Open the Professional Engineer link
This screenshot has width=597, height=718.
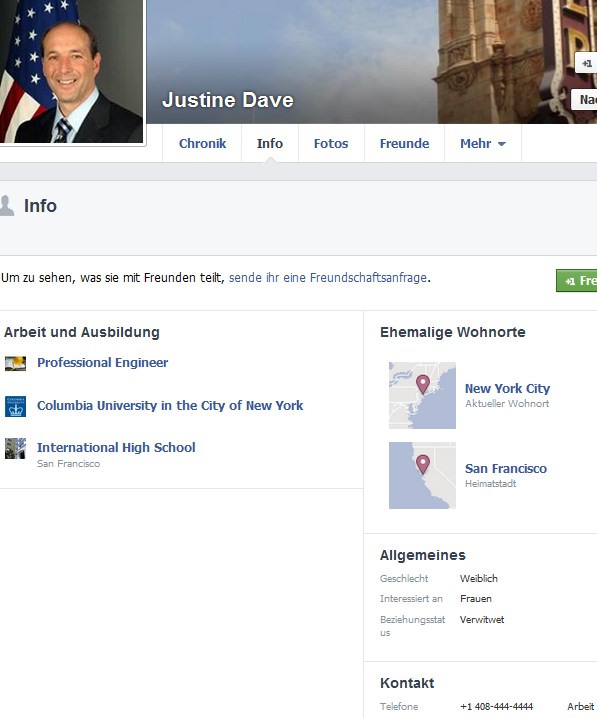coord(103,363)
